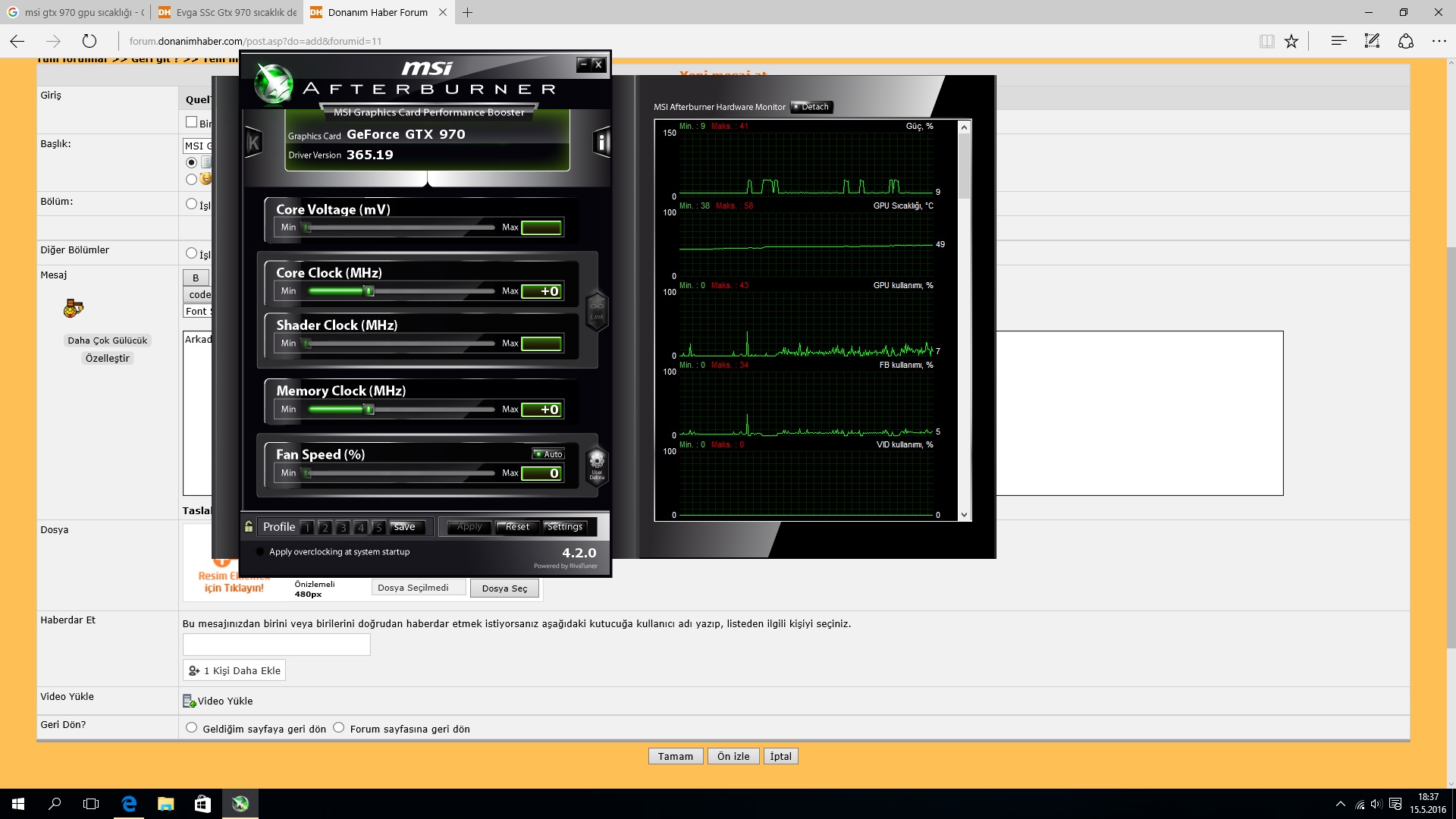This screenshot has height=819, width=1456.
Task: Open Edge share/notifications bell icon
Action: tap(1406, 41)
